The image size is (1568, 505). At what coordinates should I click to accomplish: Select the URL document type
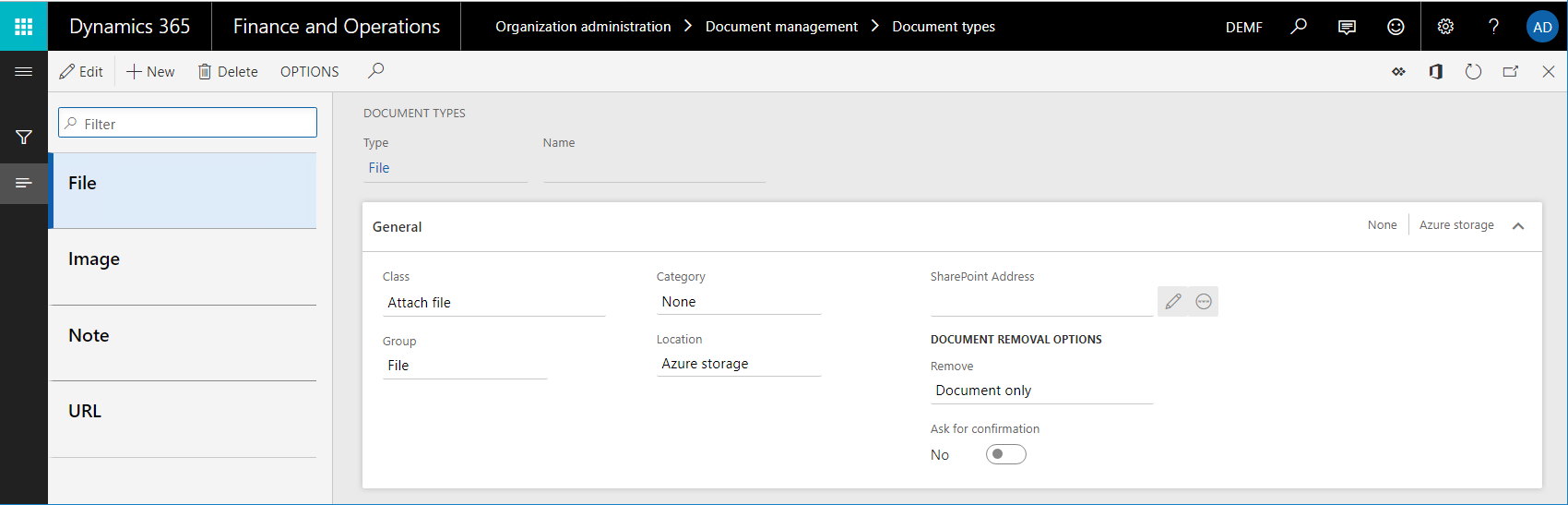click(x=183, y=419)
